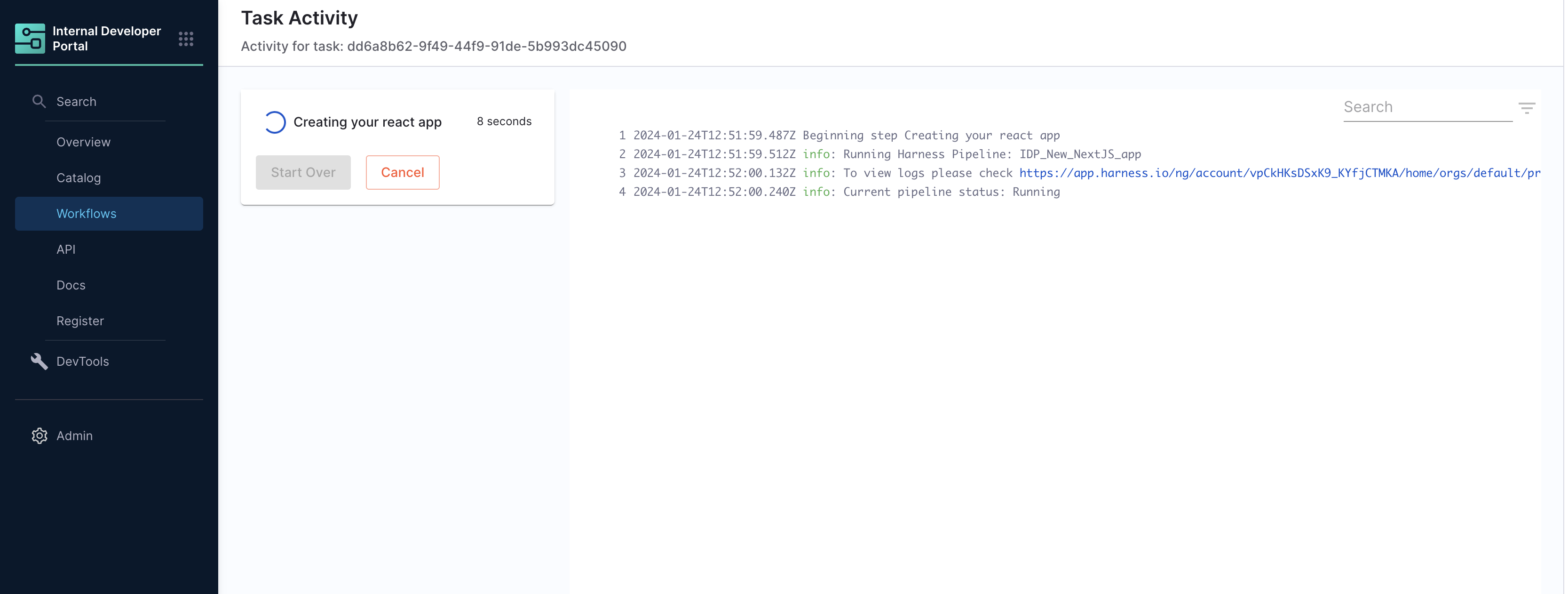Open the API sidebar item

(66, 249)
